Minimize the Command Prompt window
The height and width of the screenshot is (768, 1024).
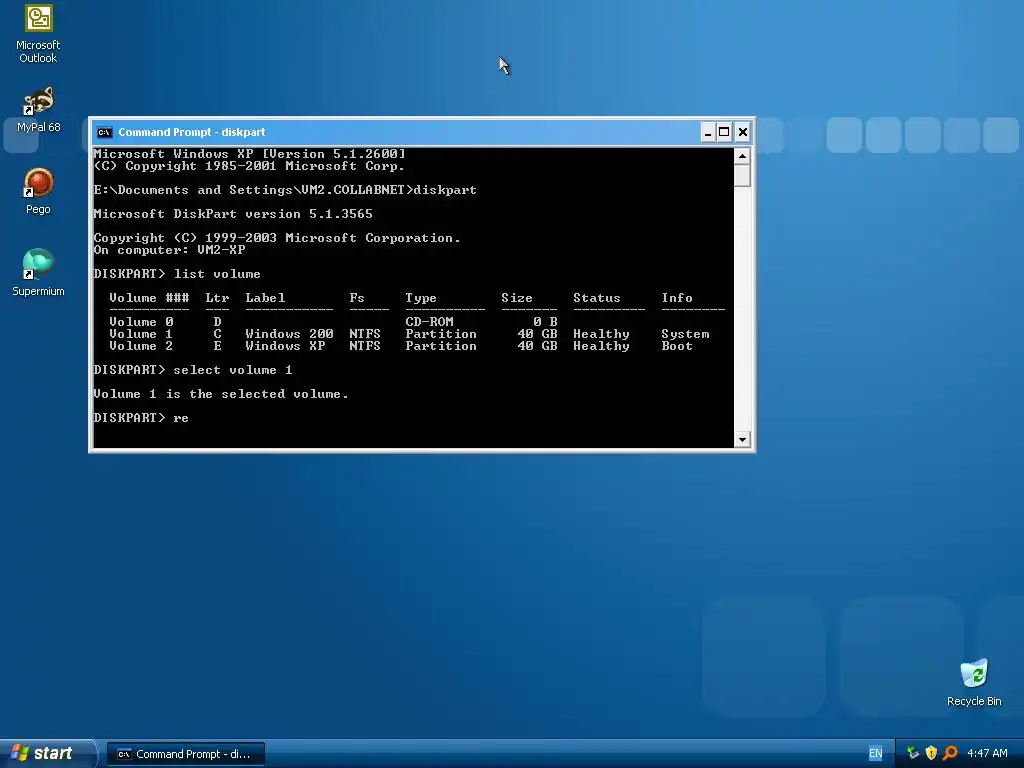coord(707,133)
